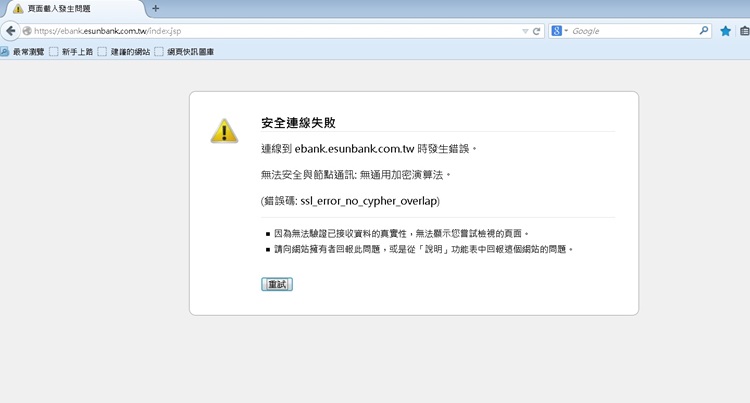
Task: Open the 新手上路 bookmark
Action: pos(71,51)
